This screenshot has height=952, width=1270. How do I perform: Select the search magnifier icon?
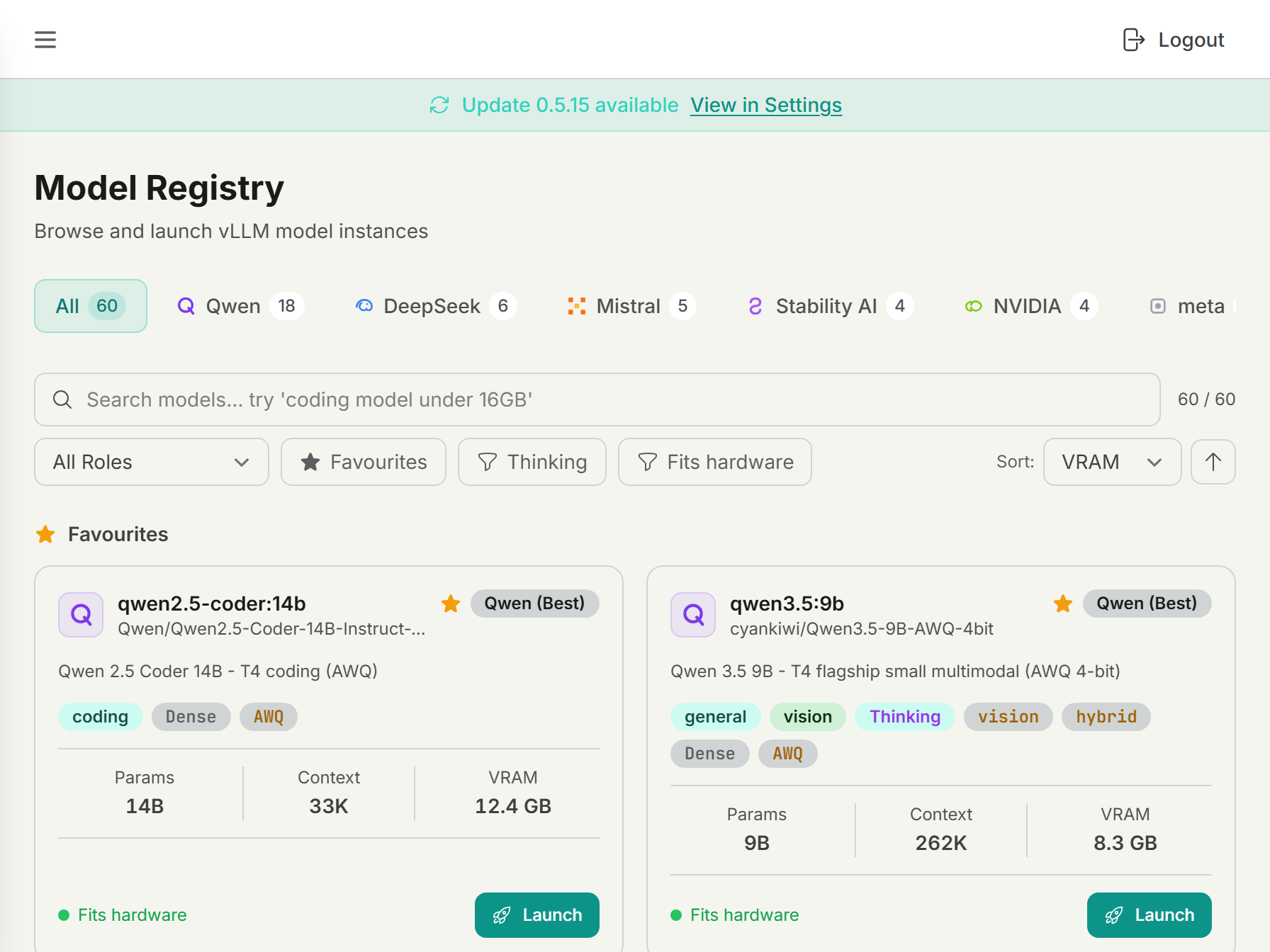62,399
